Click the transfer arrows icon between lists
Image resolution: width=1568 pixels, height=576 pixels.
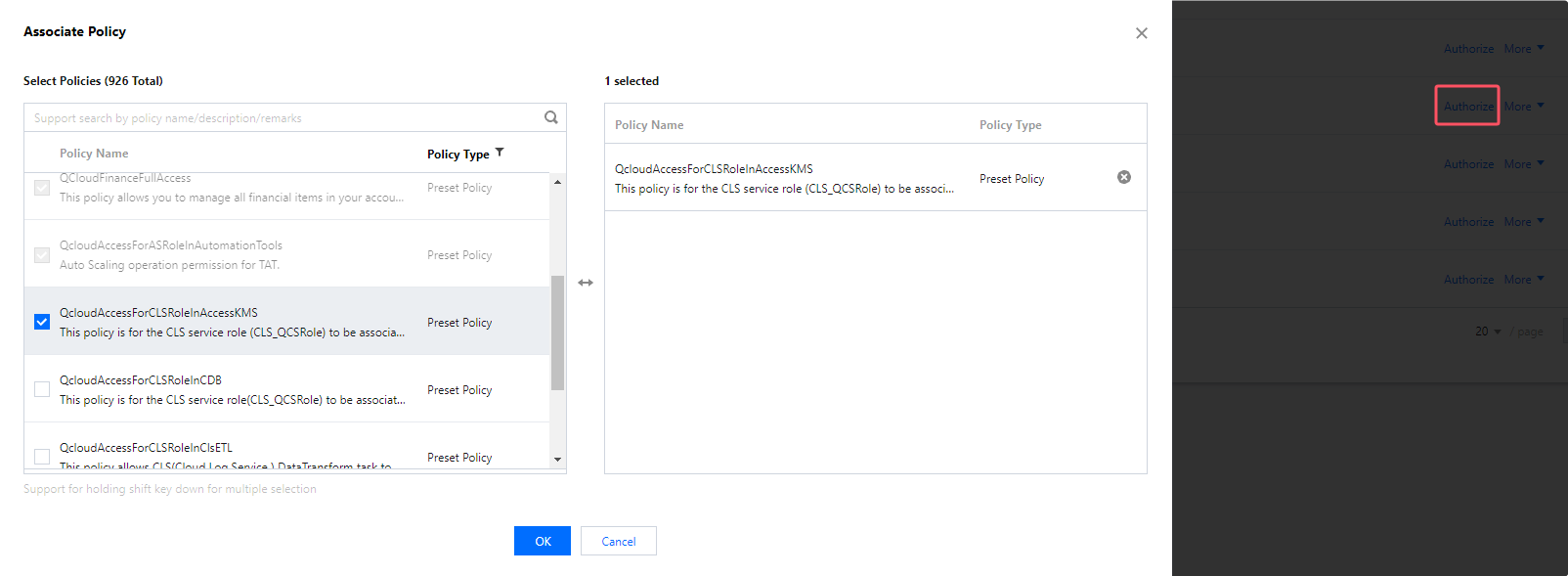coord(586,283)
